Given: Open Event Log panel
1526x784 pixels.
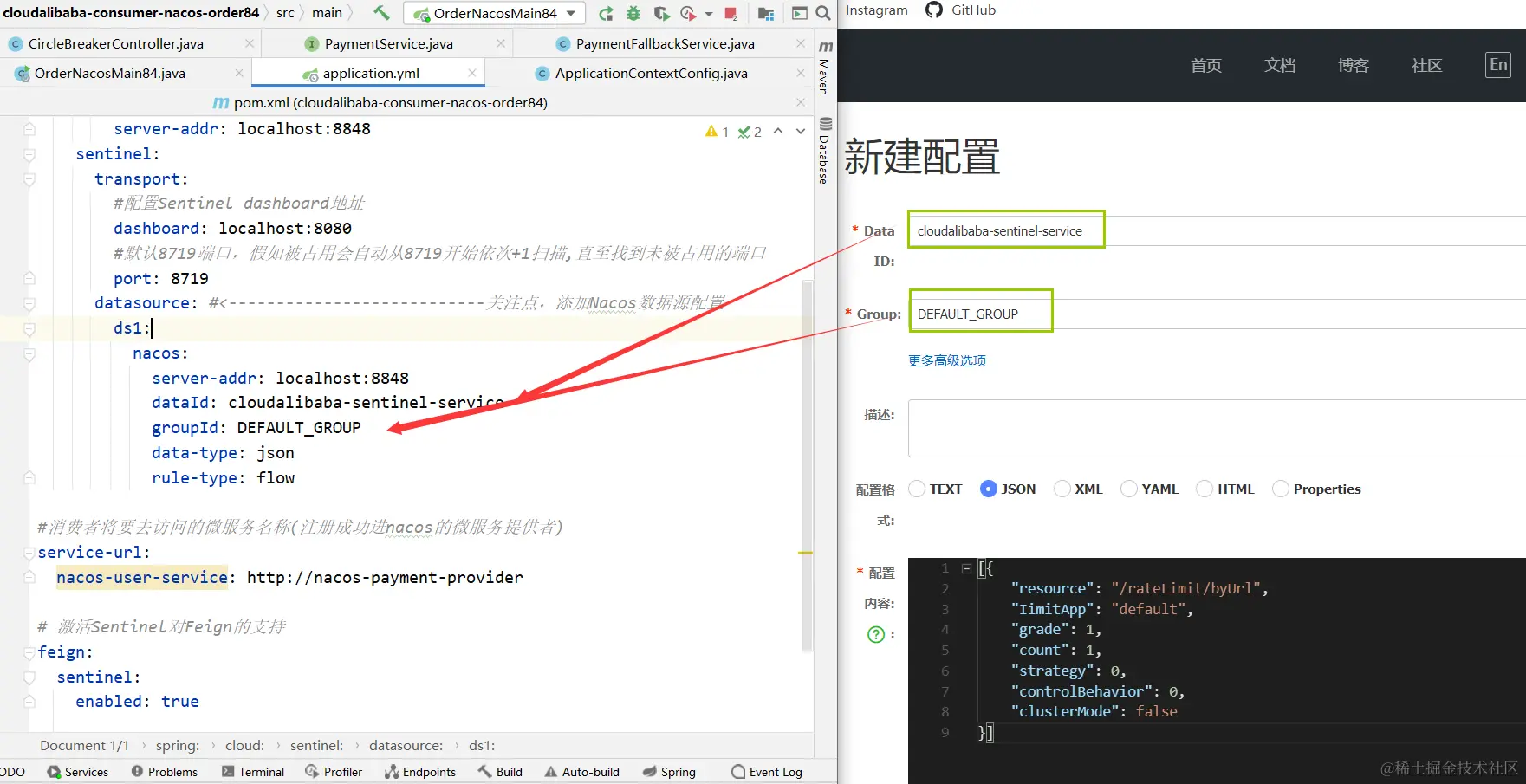Looking at the screenshot, I should coord(767,772).
